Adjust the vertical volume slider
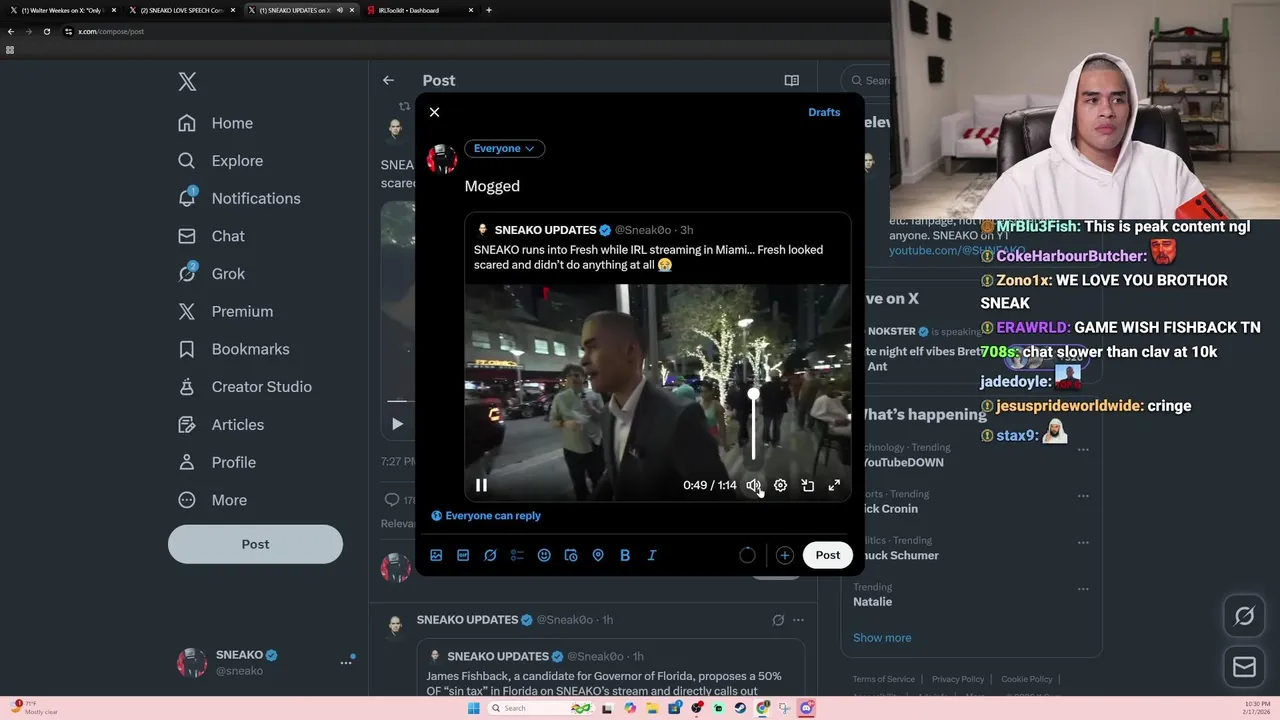The width and height of the screenshot is (1280, 720). tap(753, 425)
